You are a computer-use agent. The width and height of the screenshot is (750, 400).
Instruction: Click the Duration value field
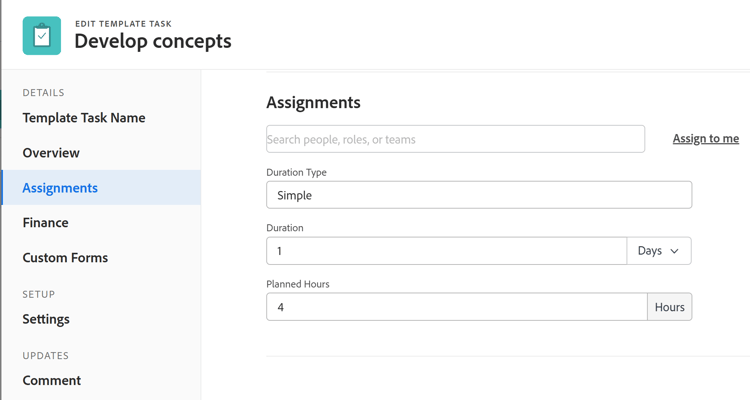(x=446, y=251)
